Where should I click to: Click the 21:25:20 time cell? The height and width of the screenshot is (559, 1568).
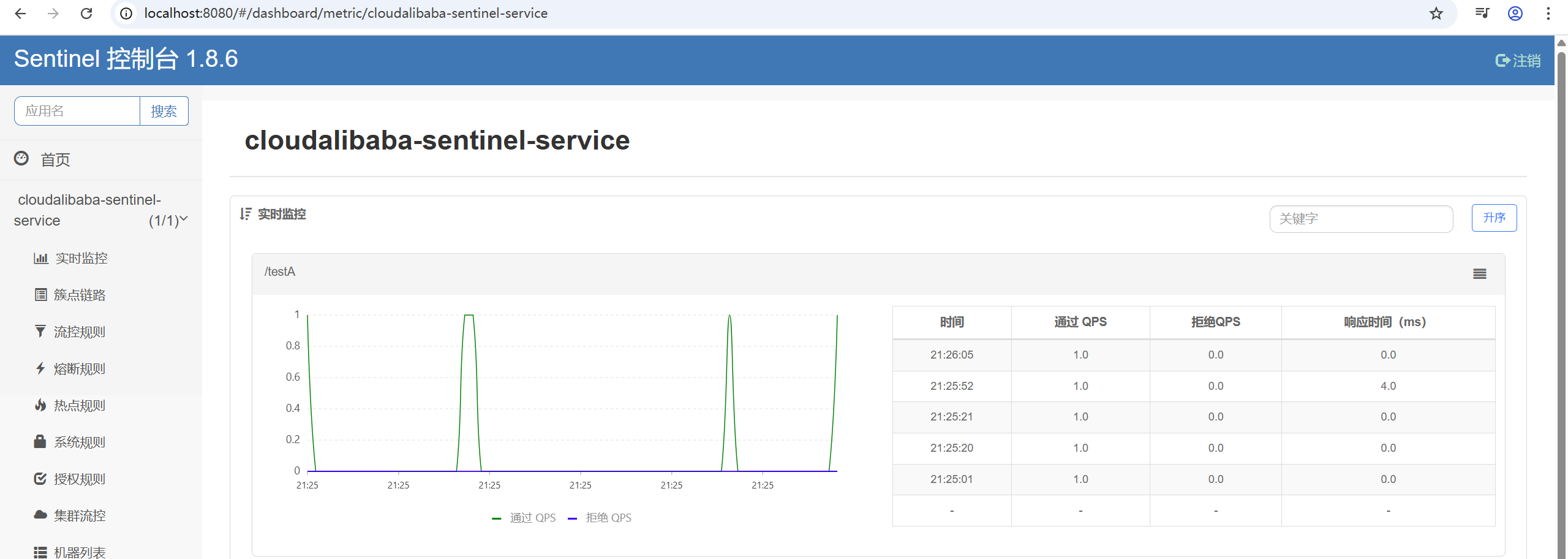pos(952,448)
